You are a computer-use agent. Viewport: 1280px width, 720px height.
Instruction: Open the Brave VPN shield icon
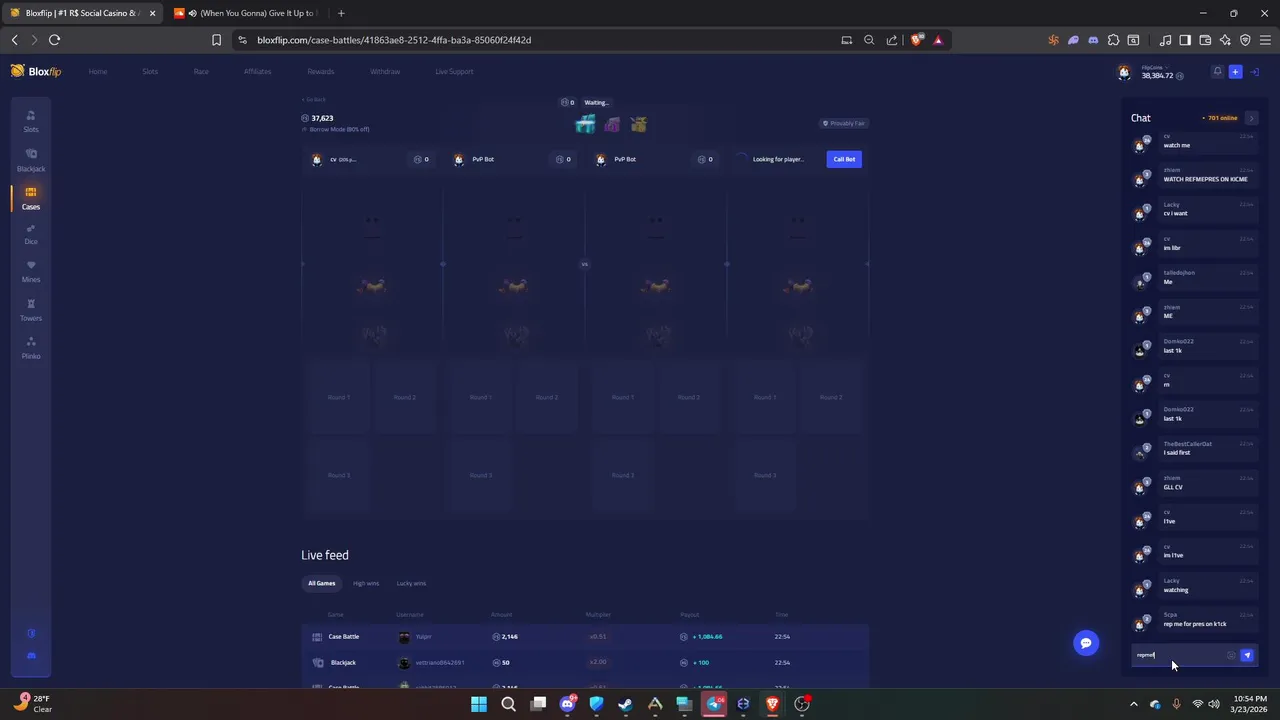coord(1245,40)
